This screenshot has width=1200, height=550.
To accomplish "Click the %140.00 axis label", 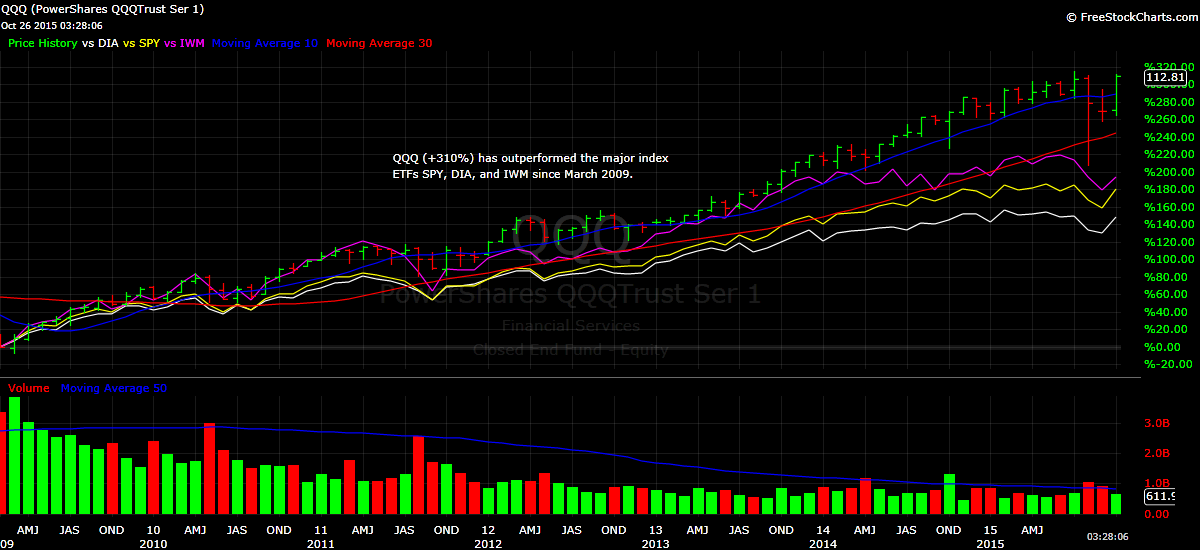I will [1169, 224].
